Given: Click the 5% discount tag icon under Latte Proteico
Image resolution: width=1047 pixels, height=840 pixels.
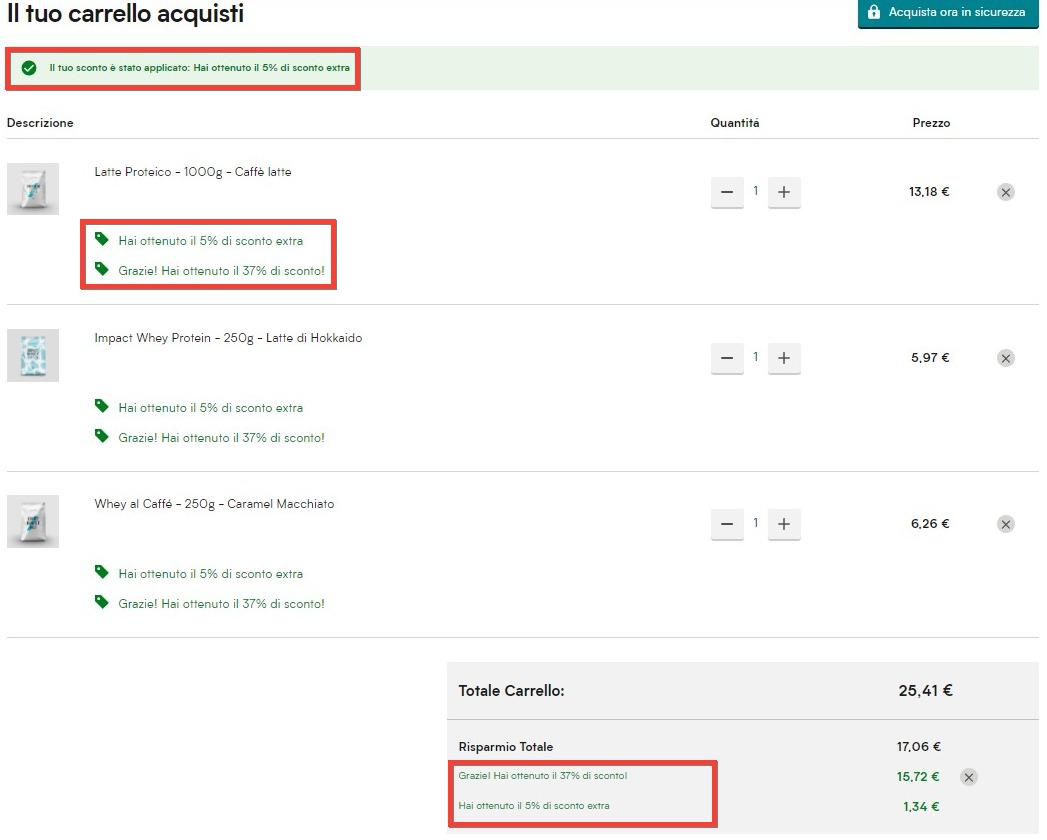Looking at the screenshot, I should [101, 240].
